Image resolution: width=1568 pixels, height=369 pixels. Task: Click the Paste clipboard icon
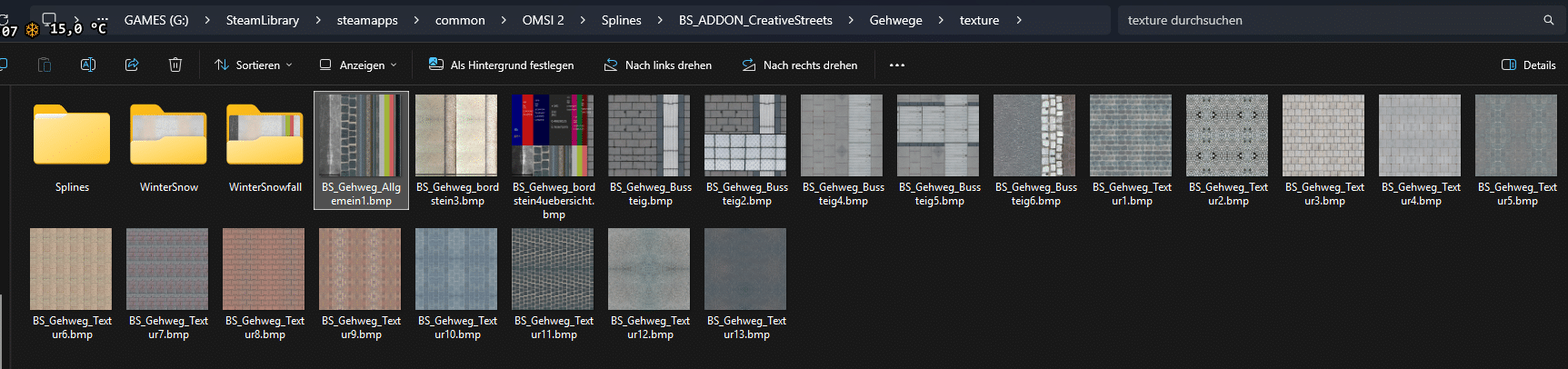point(45,65)
